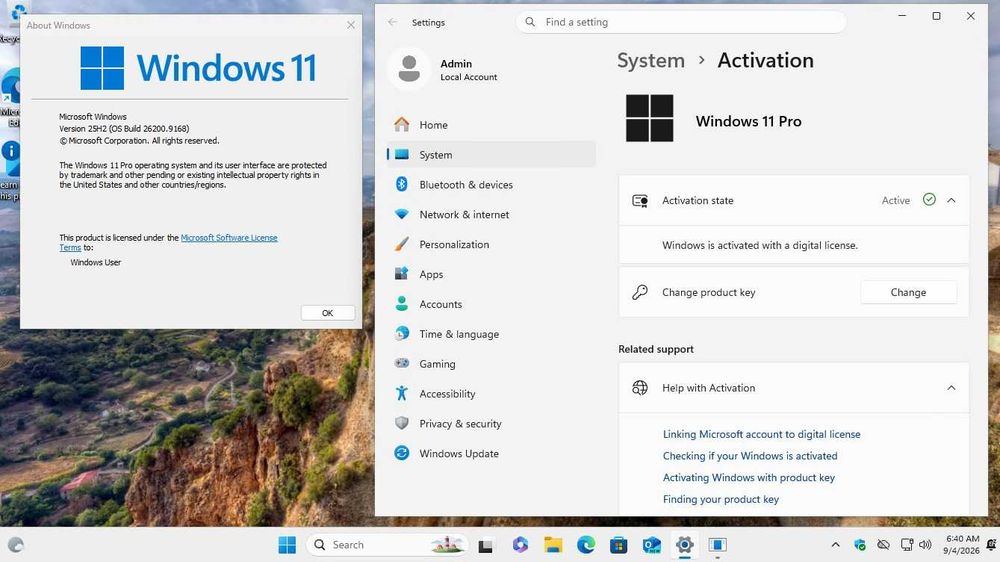
Task: Open Checking if your Windows is activated
Action: pos(750,456)
